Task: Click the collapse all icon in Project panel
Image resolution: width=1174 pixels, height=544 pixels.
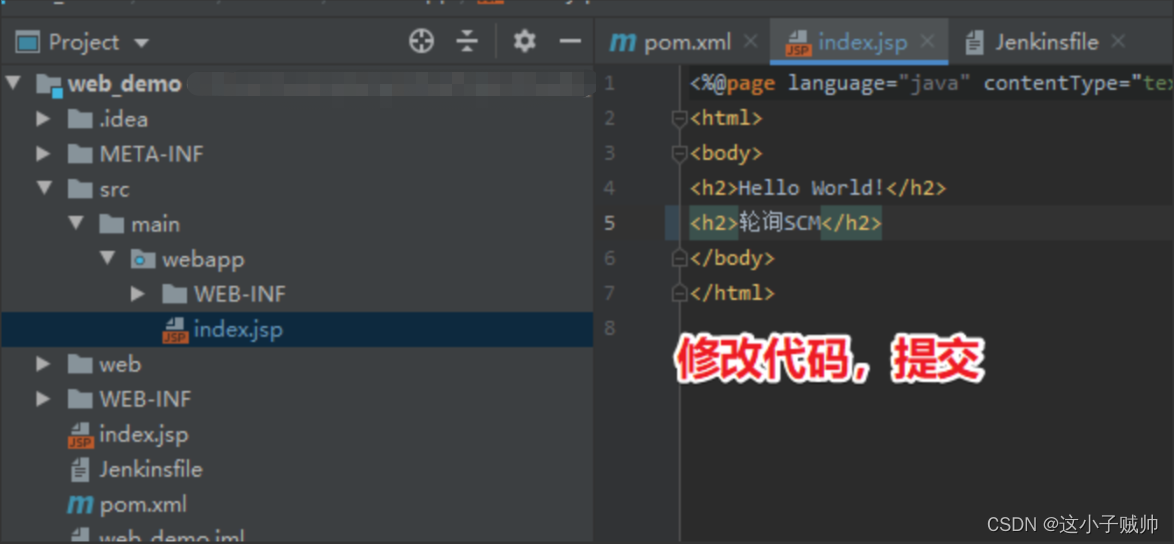Action: 467,42
